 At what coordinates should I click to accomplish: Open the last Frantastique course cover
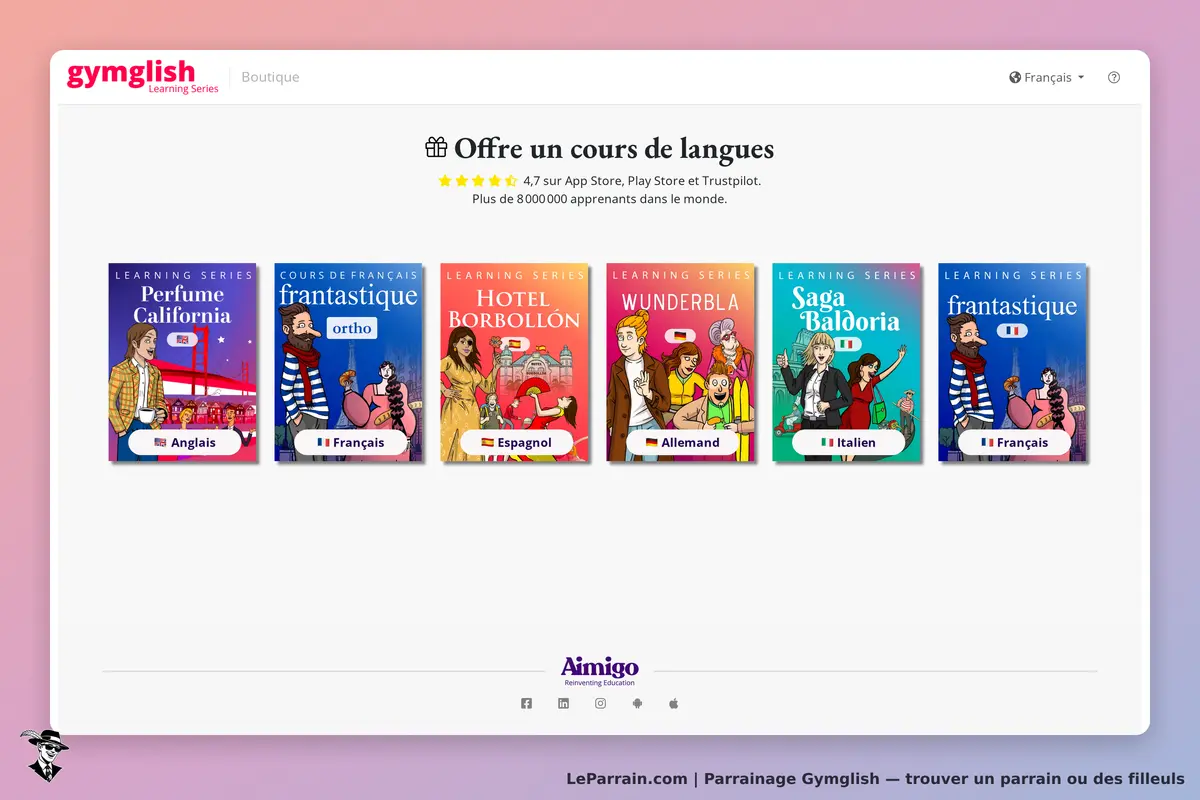point(1013,362)
